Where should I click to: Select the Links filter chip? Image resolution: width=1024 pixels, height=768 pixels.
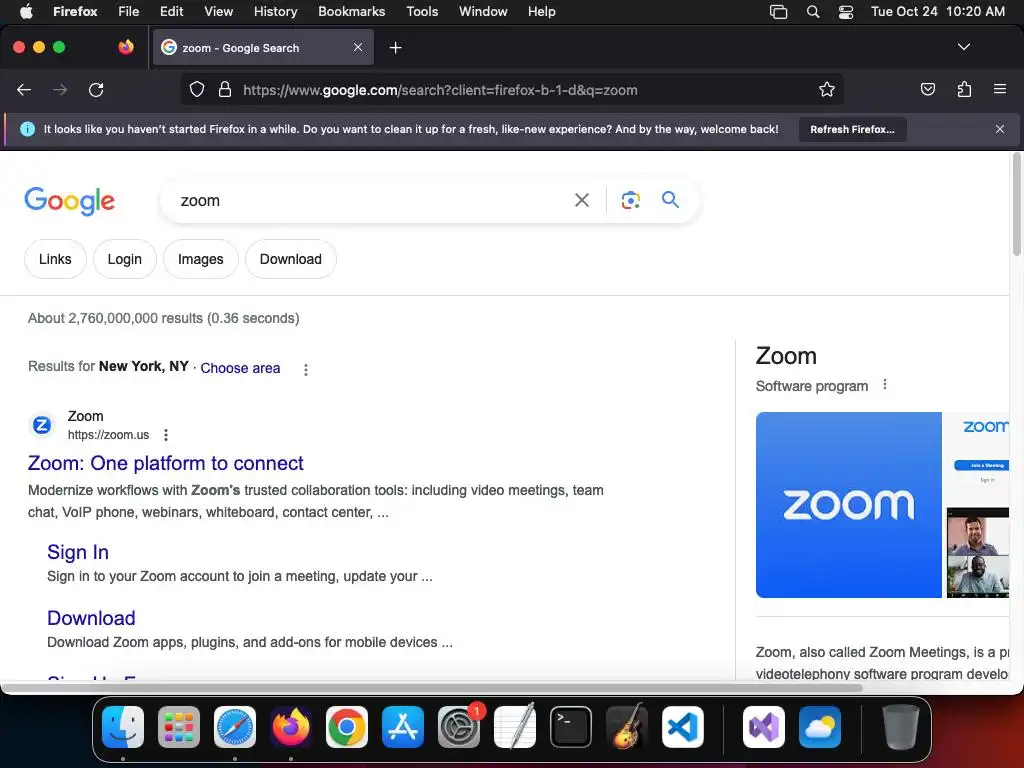(x=56, y=259)
